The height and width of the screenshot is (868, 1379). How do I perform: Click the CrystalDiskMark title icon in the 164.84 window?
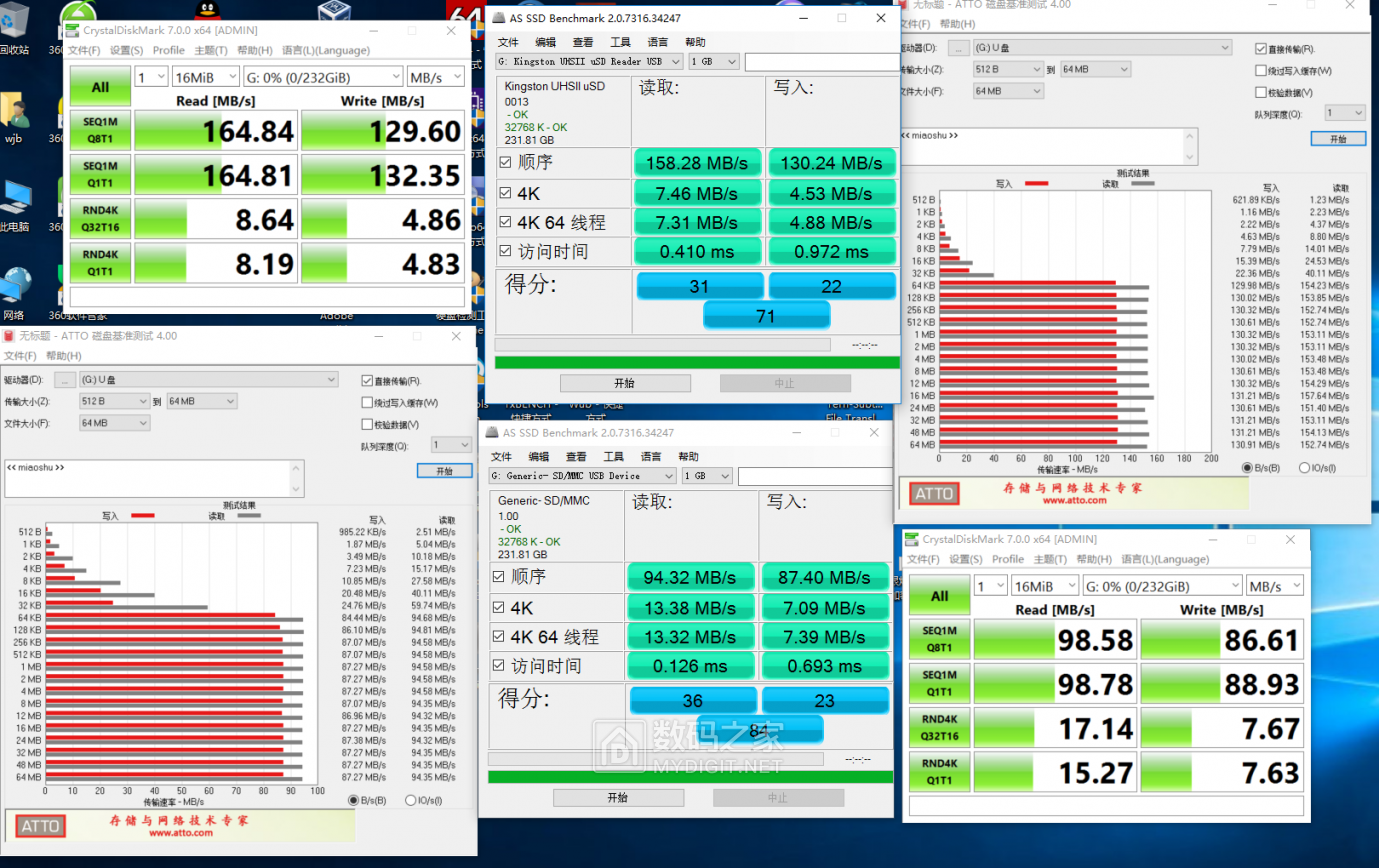pos(72,31)
